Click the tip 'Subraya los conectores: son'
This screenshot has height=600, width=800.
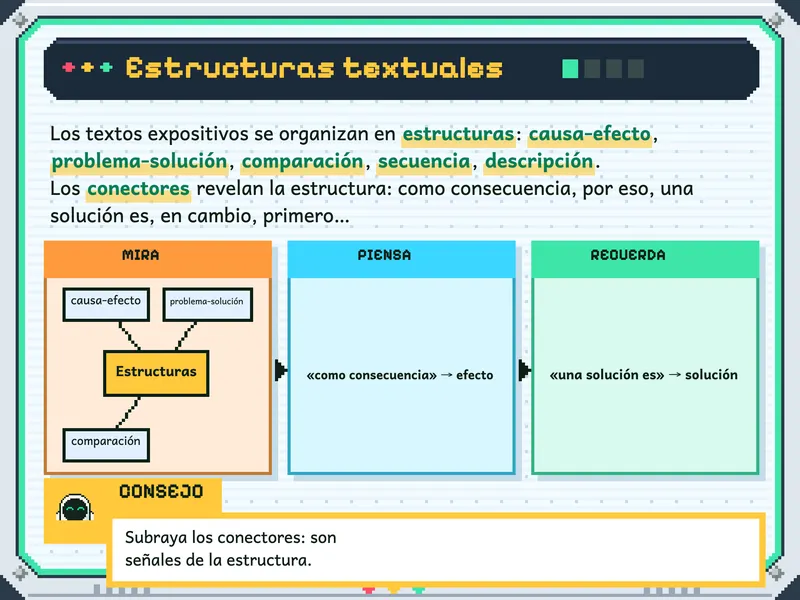click(231, 538)
